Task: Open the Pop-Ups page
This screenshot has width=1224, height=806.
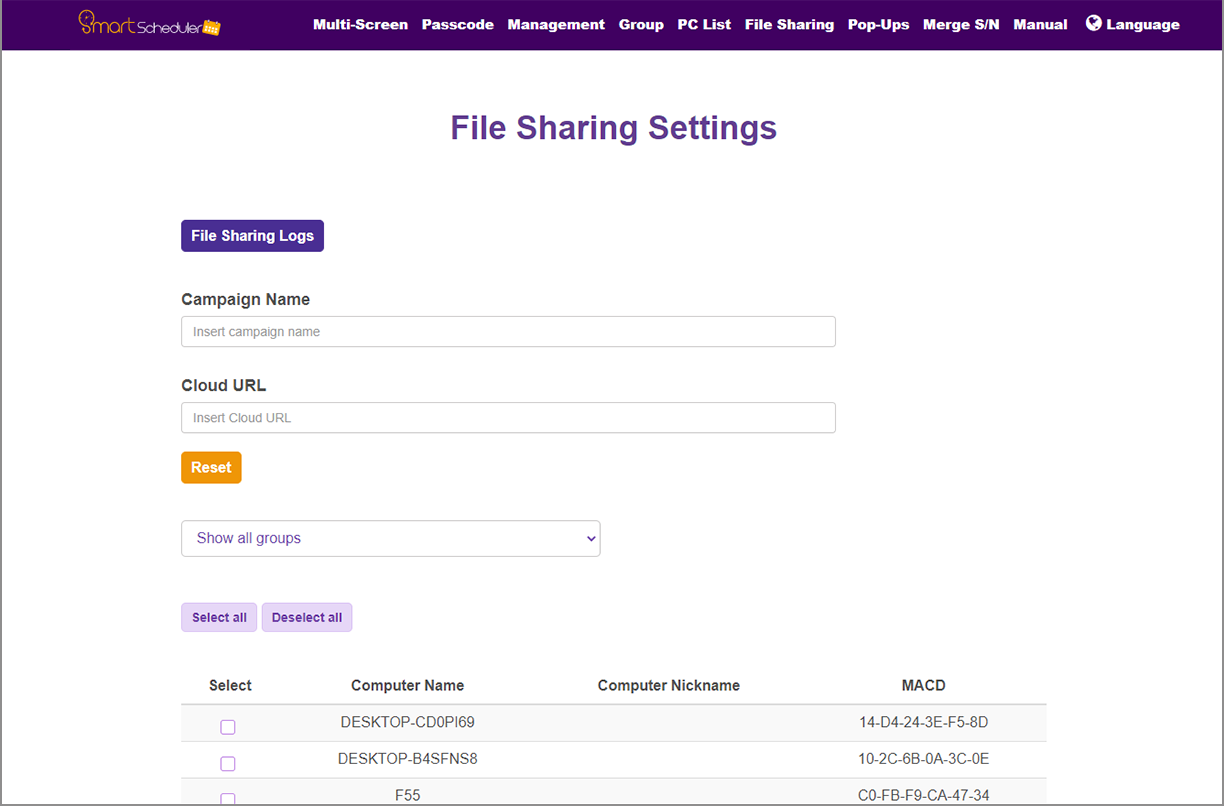Action: [878, 24]
